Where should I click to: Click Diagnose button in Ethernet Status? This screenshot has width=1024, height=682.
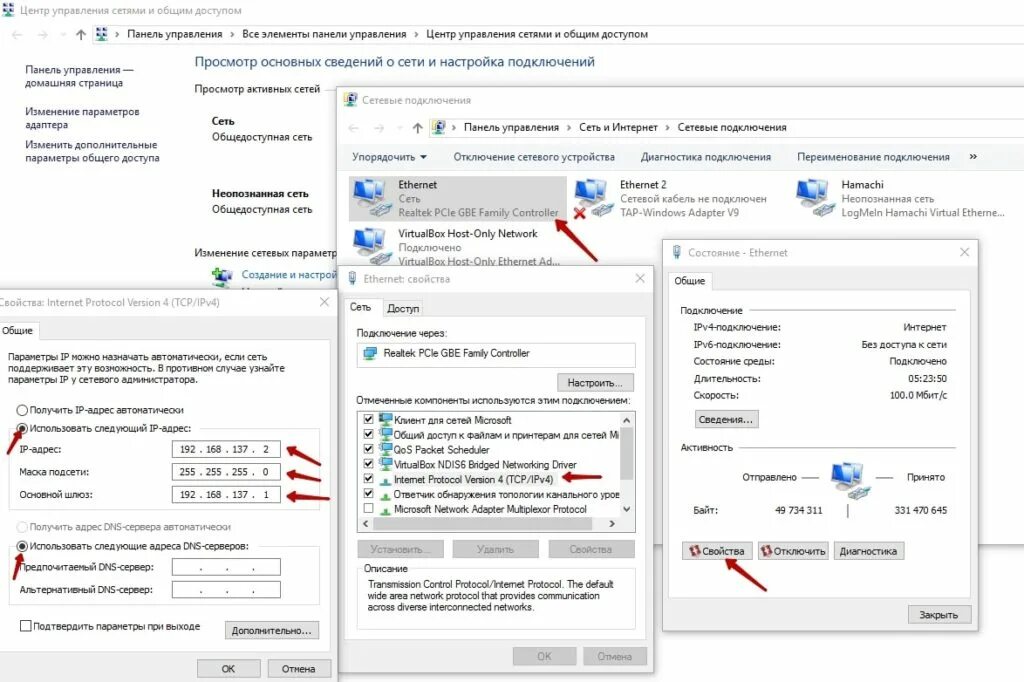[868, 551]
